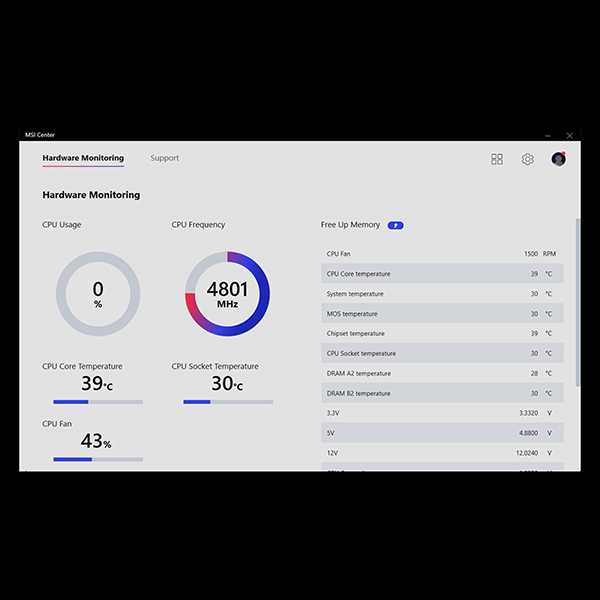Select the 12V voltage row
600x600 pixels.
coord(442,453)
